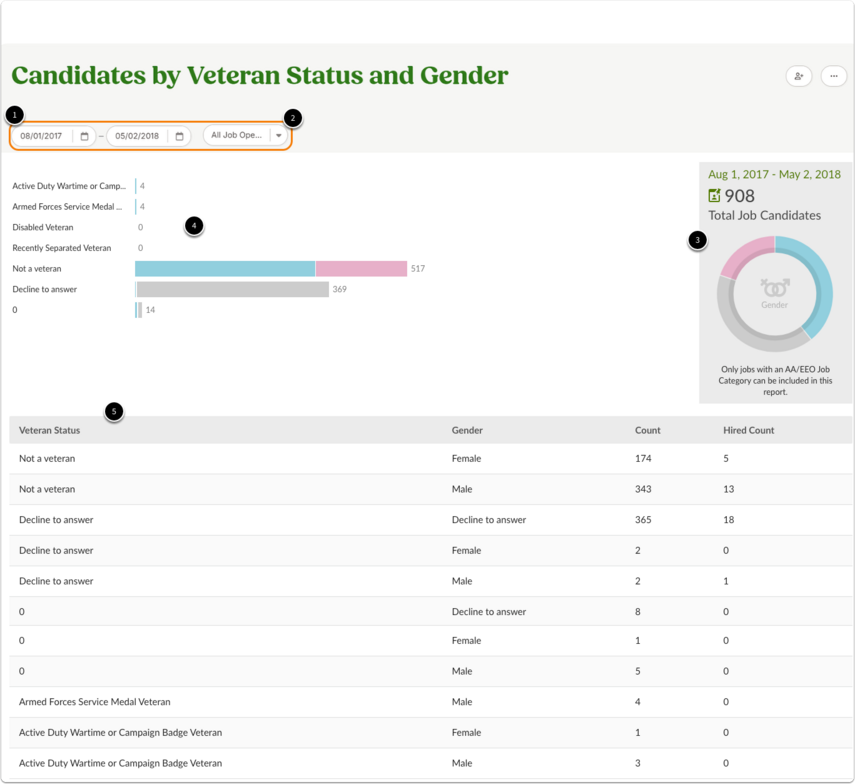Click the Recently Separated Veteran chart label
Viewport: 855px width, 784px height.
click(x=62, y=248)
